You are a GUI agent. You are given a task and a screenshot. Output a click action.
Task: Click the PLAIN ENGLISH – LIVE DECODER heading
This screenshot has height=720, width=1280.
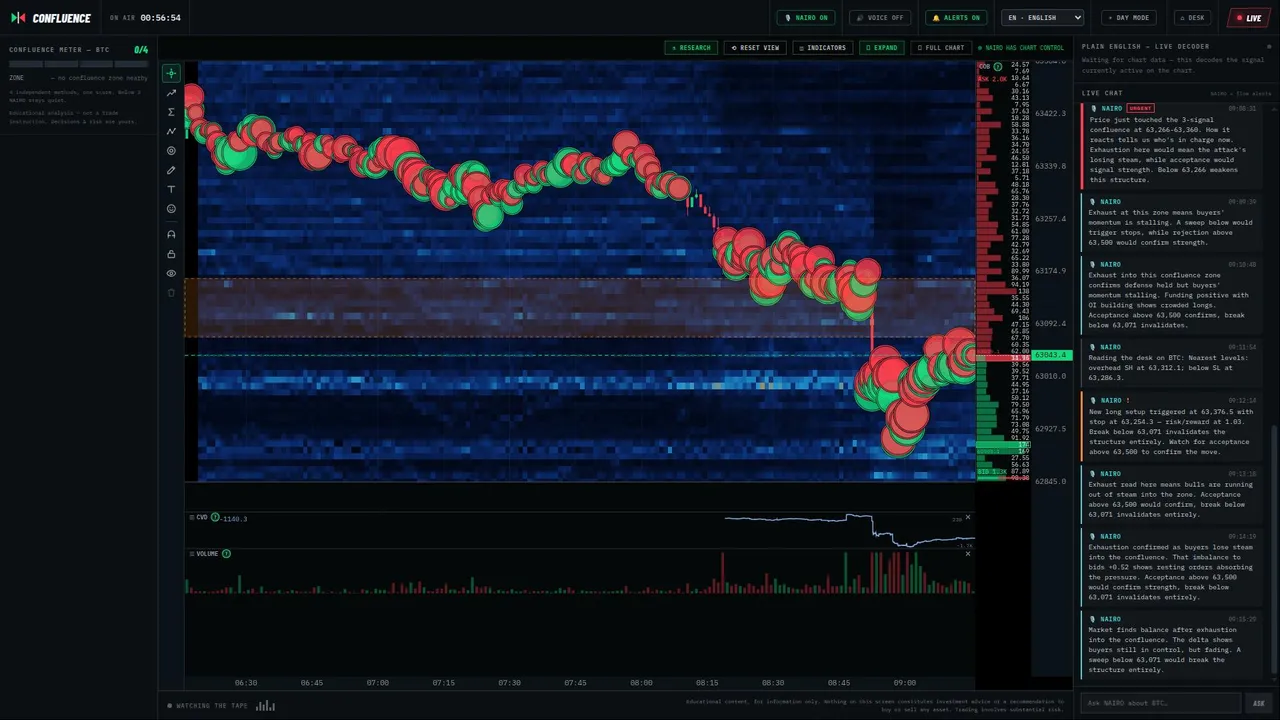[x=1145, y=46]
